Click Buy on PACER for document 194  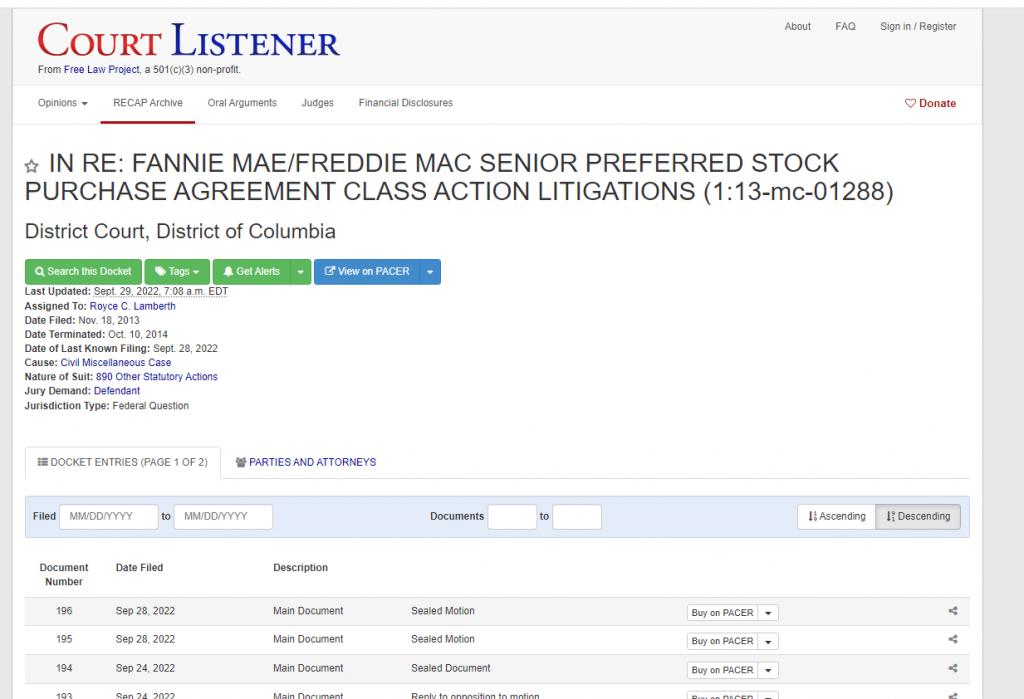click(722, 670)
